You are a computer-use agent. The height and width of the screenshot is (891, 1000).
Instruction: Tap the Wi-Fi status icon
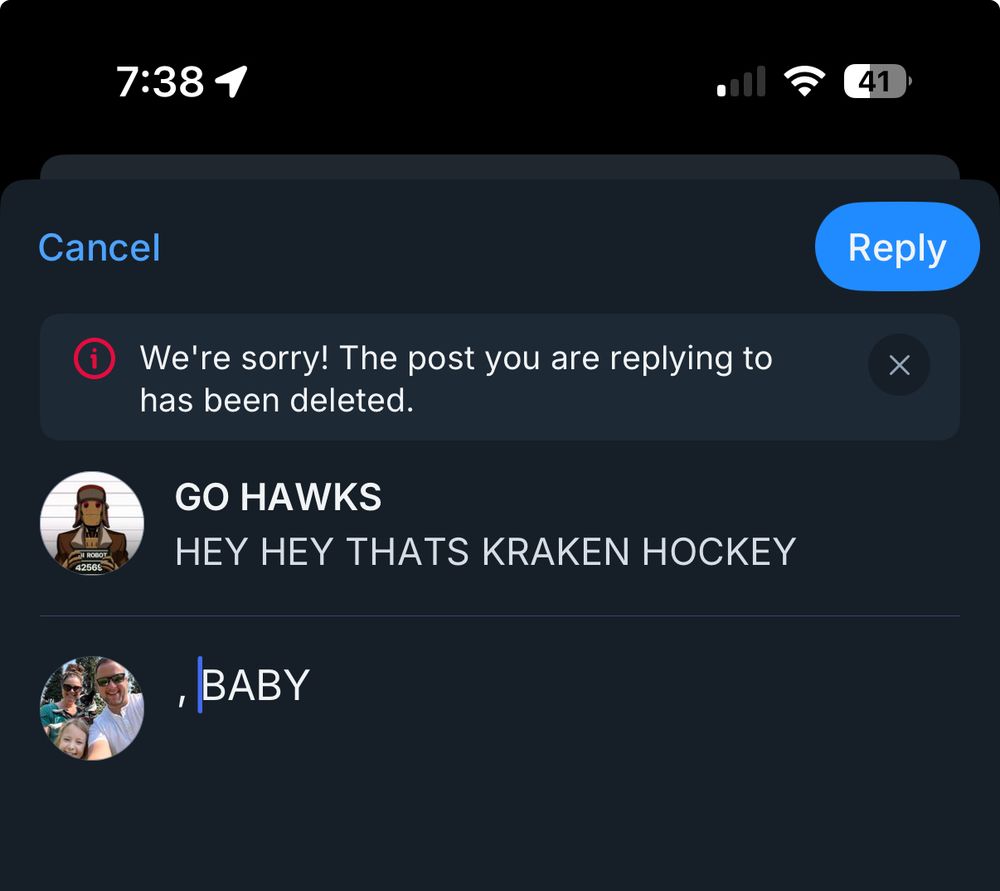click(802, 81)
